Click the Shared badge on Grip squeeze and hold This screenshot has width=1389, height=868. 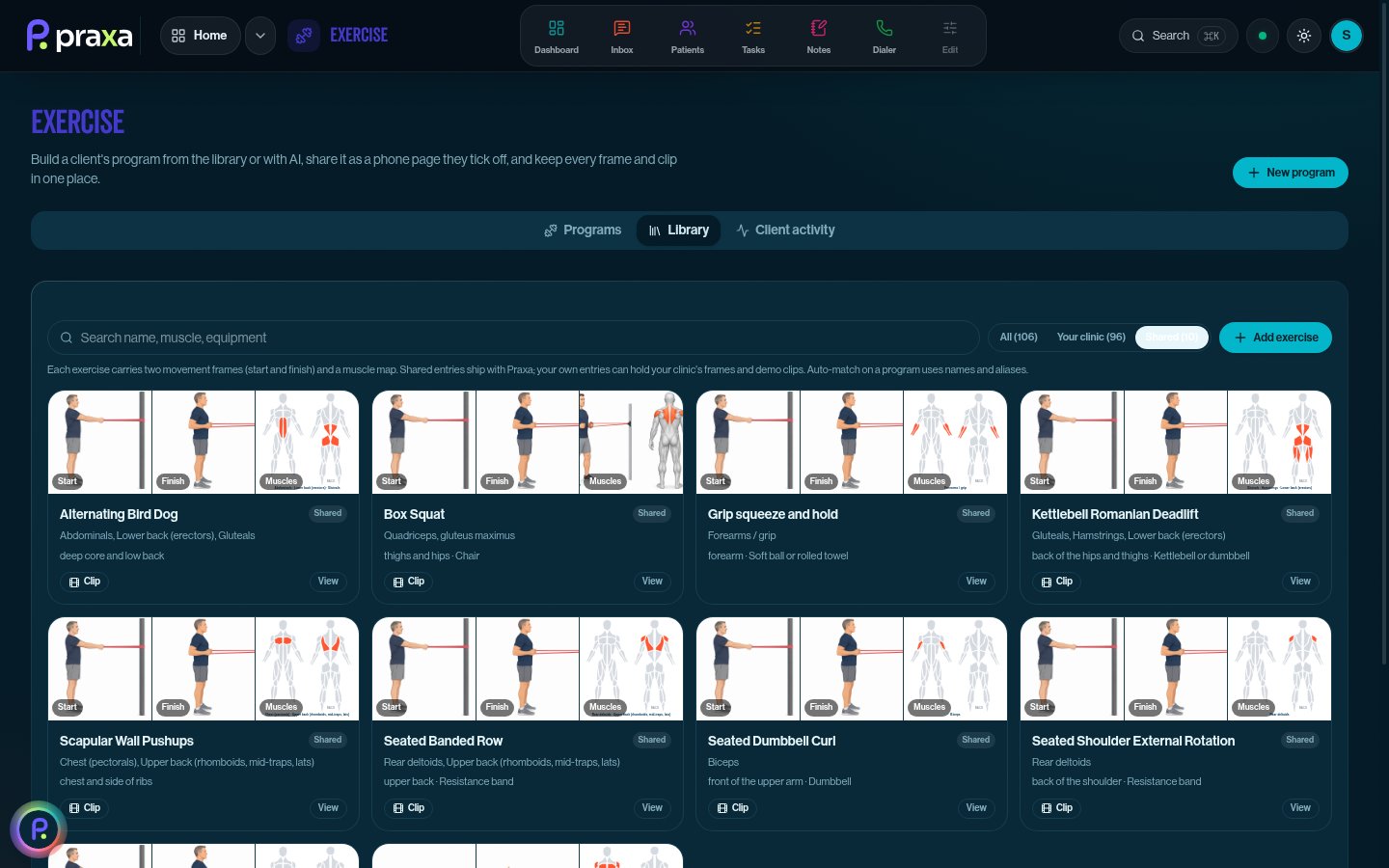coord(976,513)
